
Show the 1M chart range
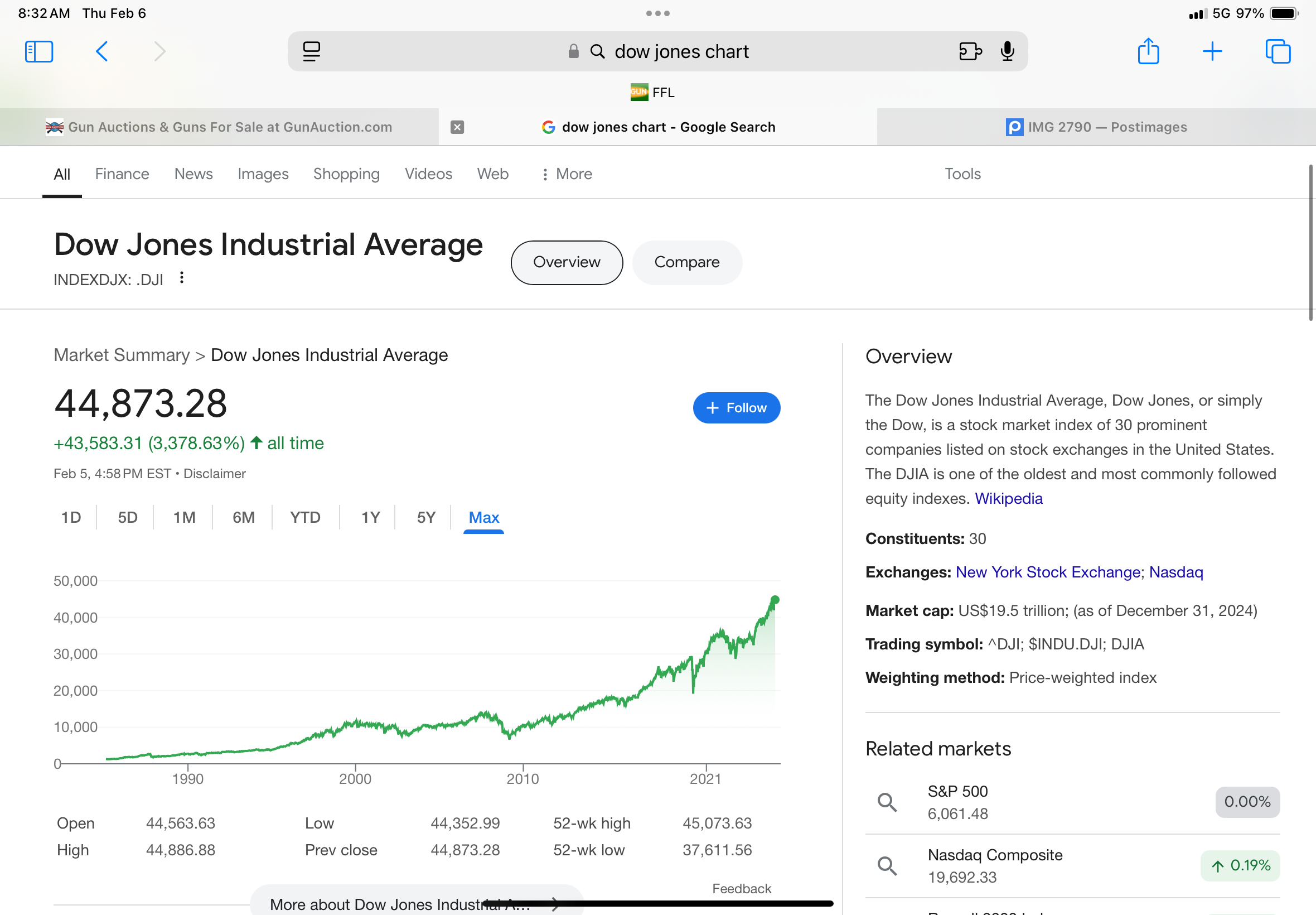(x=185, y=518)
